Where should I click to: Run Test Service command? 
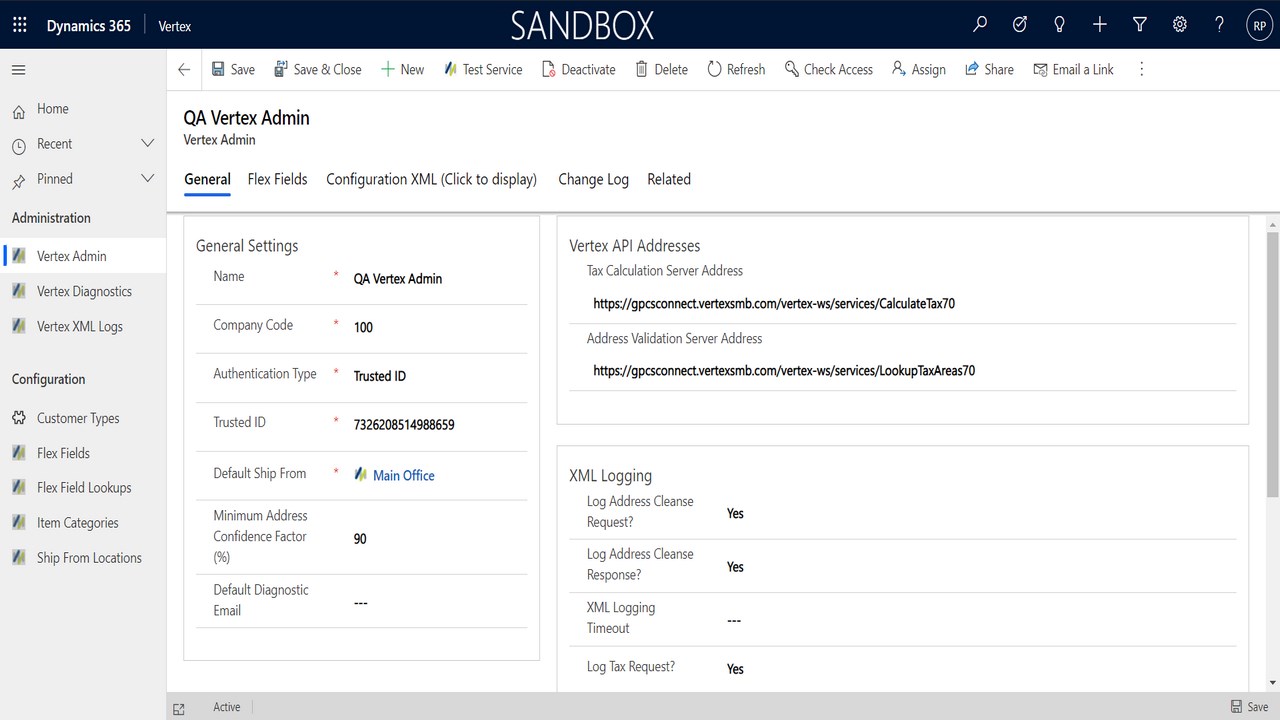tap(483, 70)
